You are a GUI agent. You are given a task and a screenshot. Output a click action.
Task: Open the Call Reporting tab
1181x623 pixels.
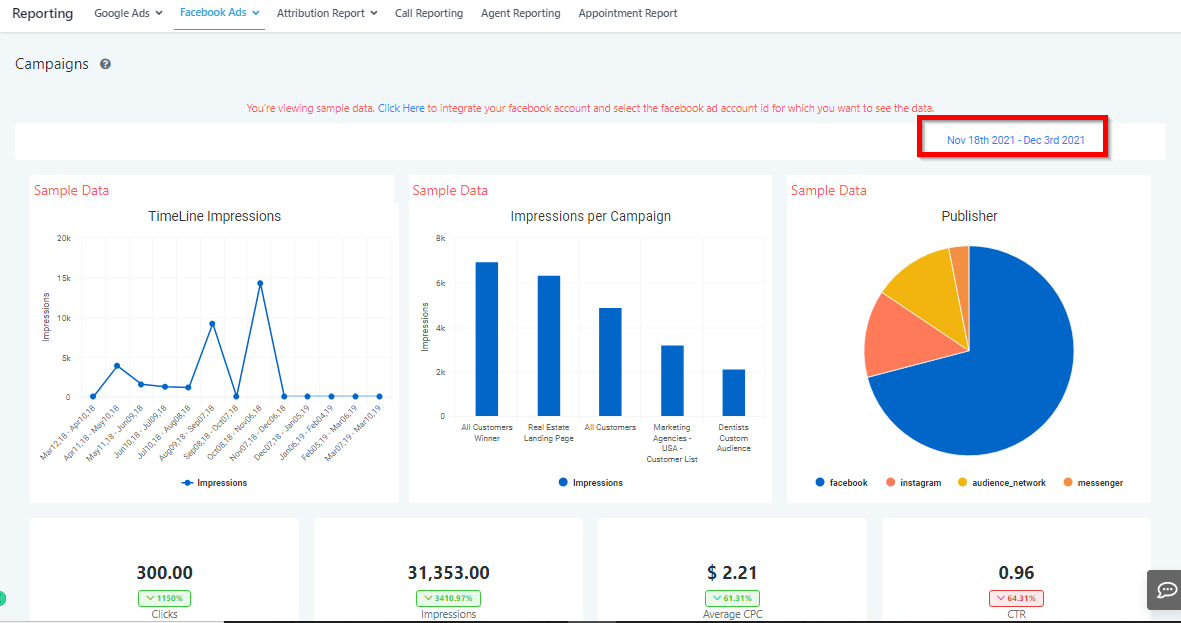point(429,14)
